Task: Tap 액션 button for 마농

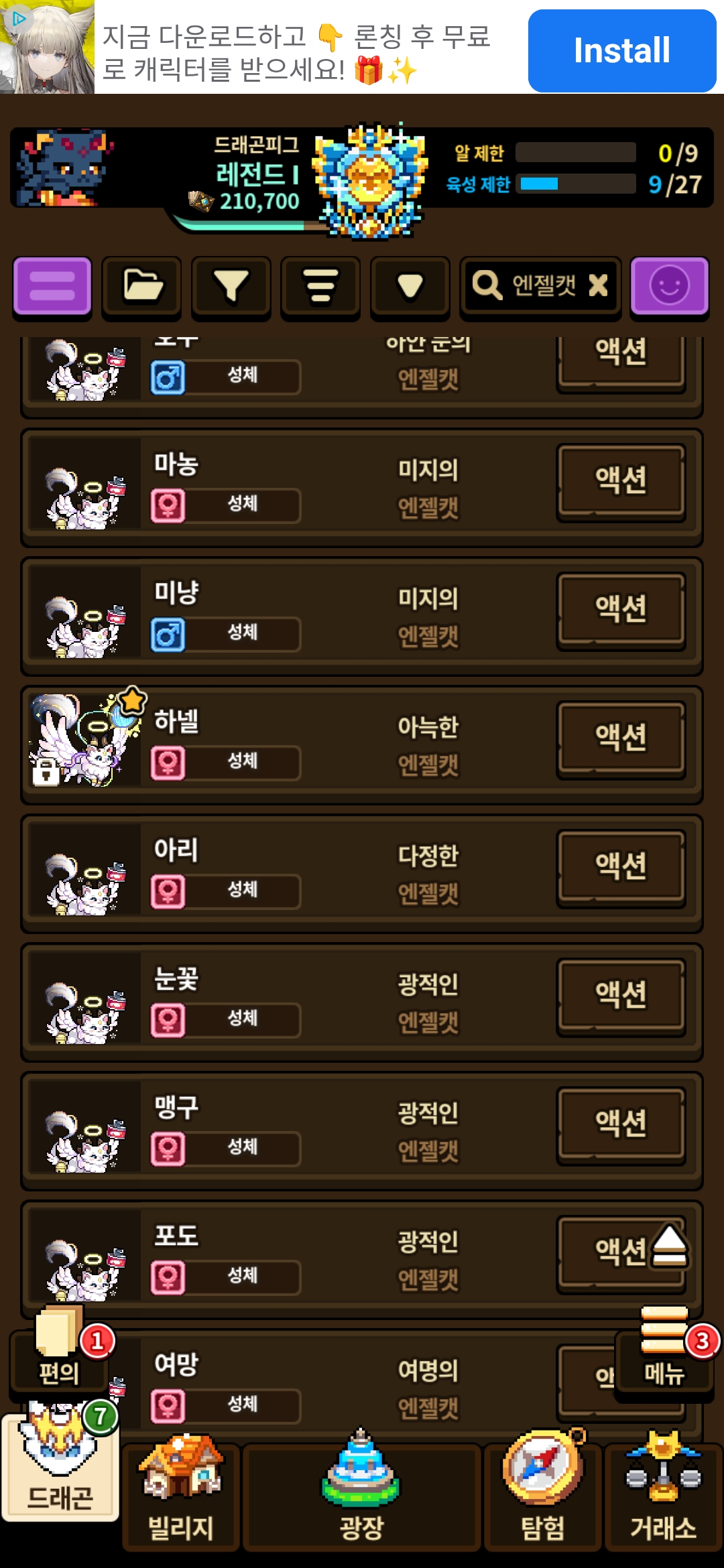Action: pos(621,480)
